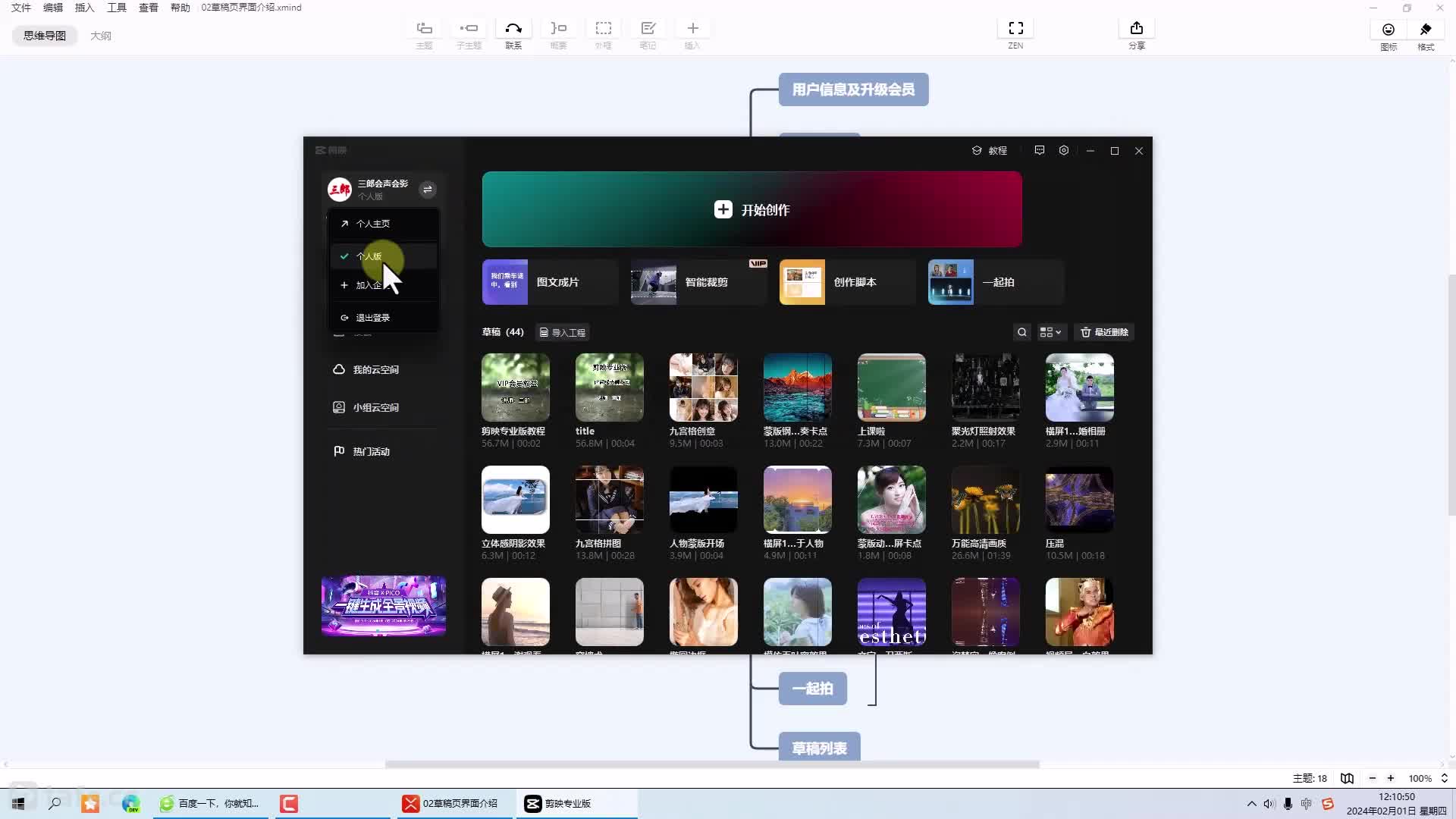Viewport: 1456px width, 819px height.
Task: Open the 格式 format panel
Action: click(1426, 30)
